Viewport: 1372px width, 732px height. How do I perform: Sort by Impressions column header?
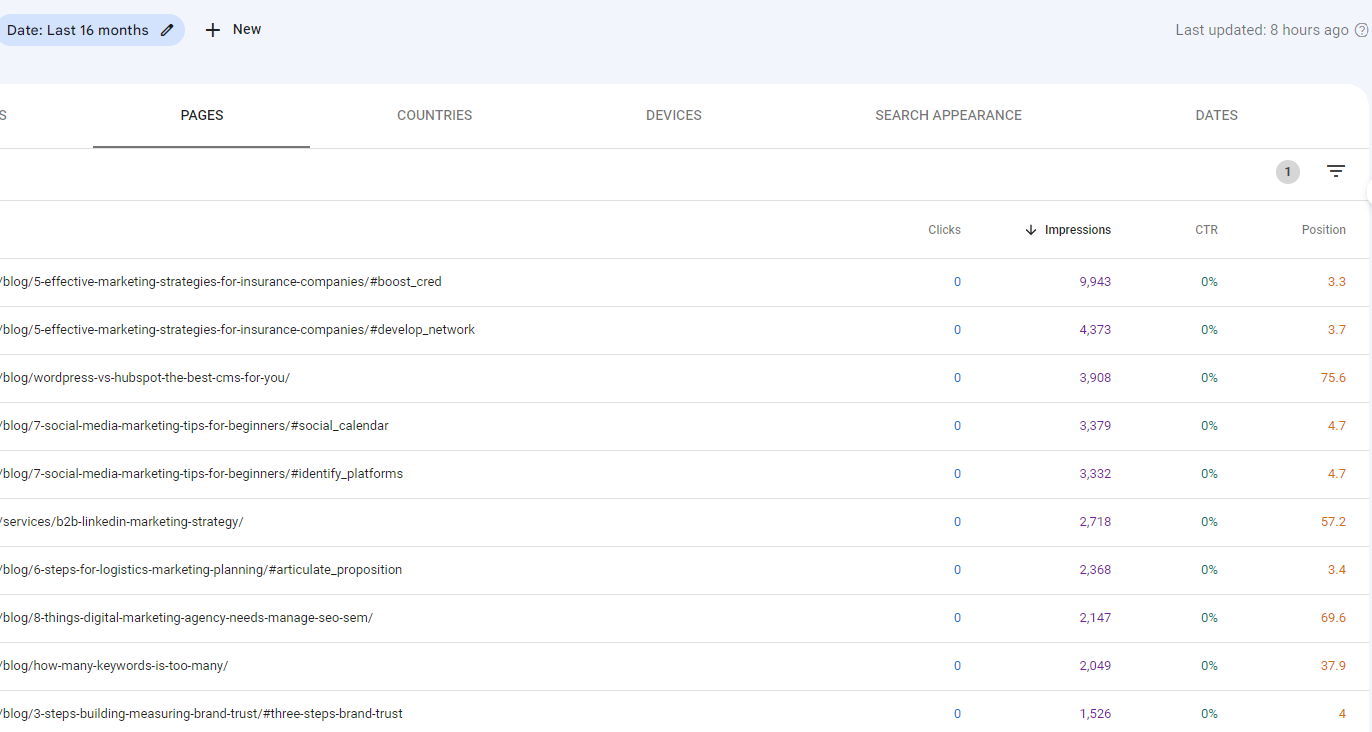click(x=1078, y=230)
